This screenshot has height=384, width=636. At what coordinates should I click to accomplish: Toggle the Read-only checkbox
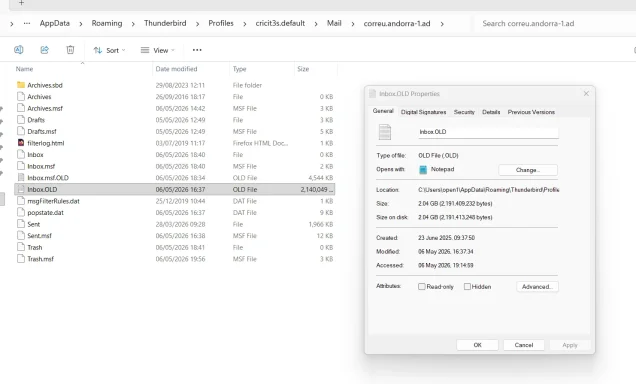(422, 287)
